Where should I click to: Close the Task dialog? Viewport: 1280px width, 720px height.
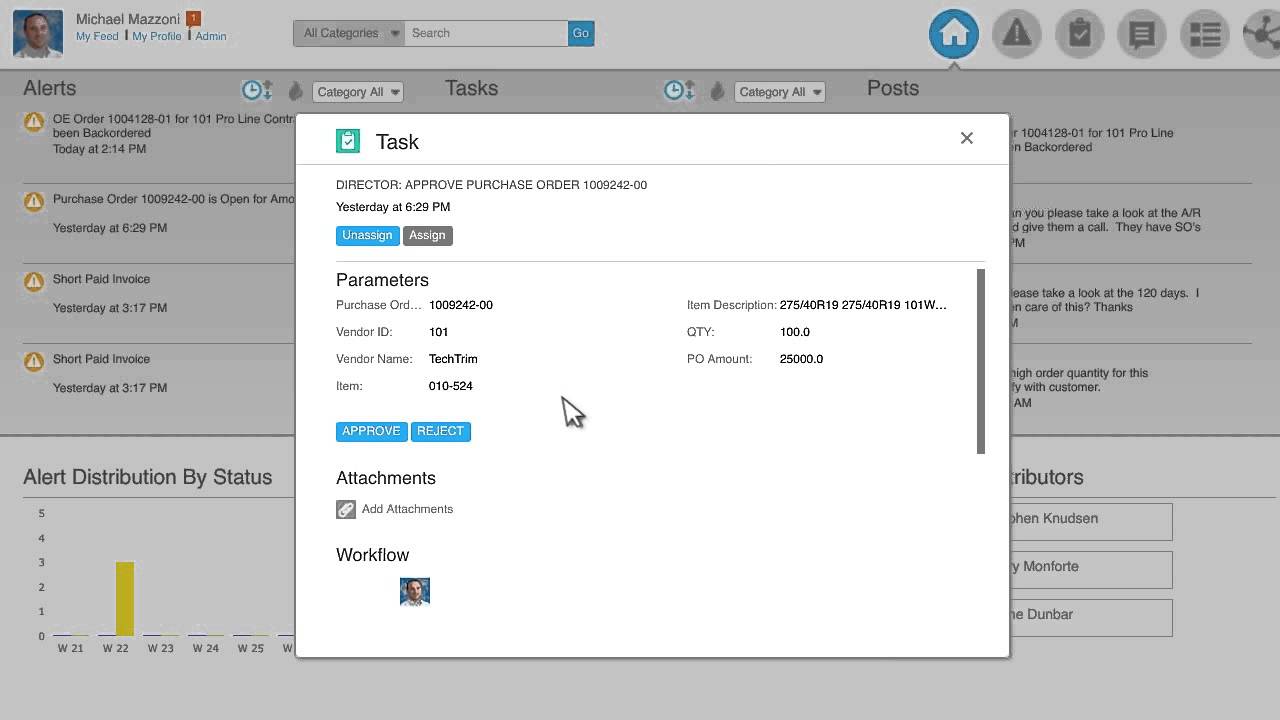pyautogui.click(x=966, y=138)
